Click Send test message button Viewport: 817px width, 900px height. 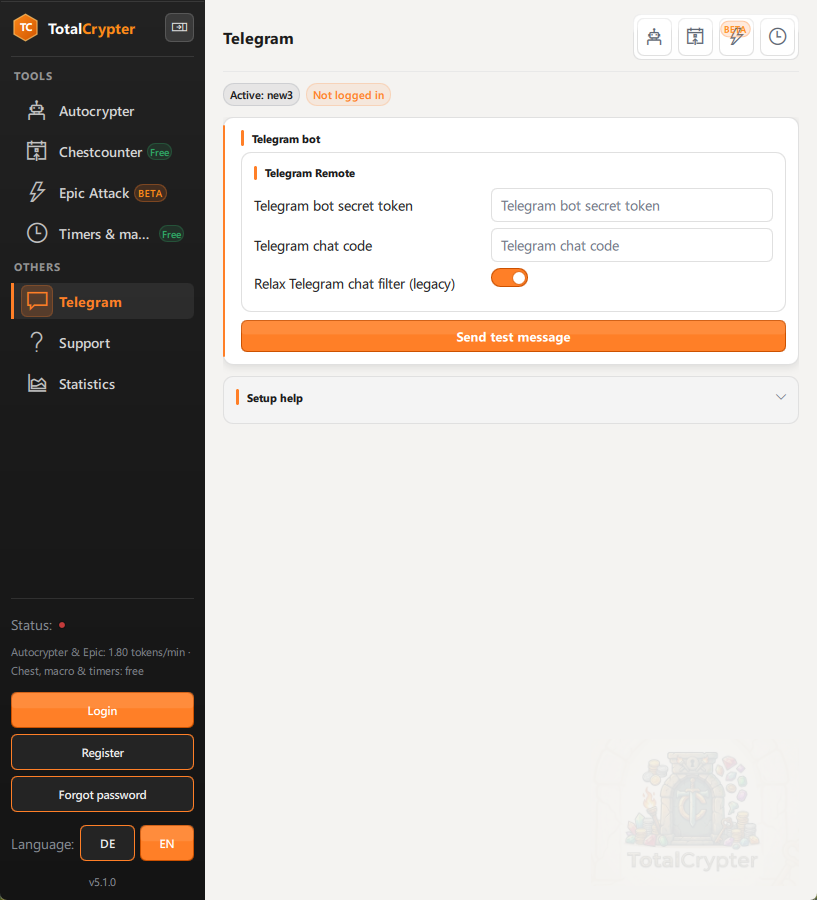point(513,336)
